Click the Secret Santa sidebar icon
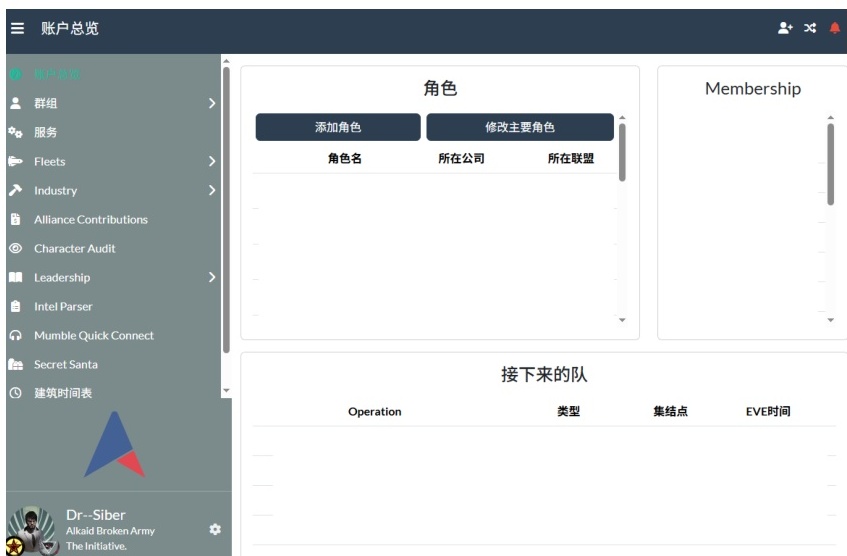Image resolution: width=847 pixels, height=556 pixels. (x=15, y=365)
